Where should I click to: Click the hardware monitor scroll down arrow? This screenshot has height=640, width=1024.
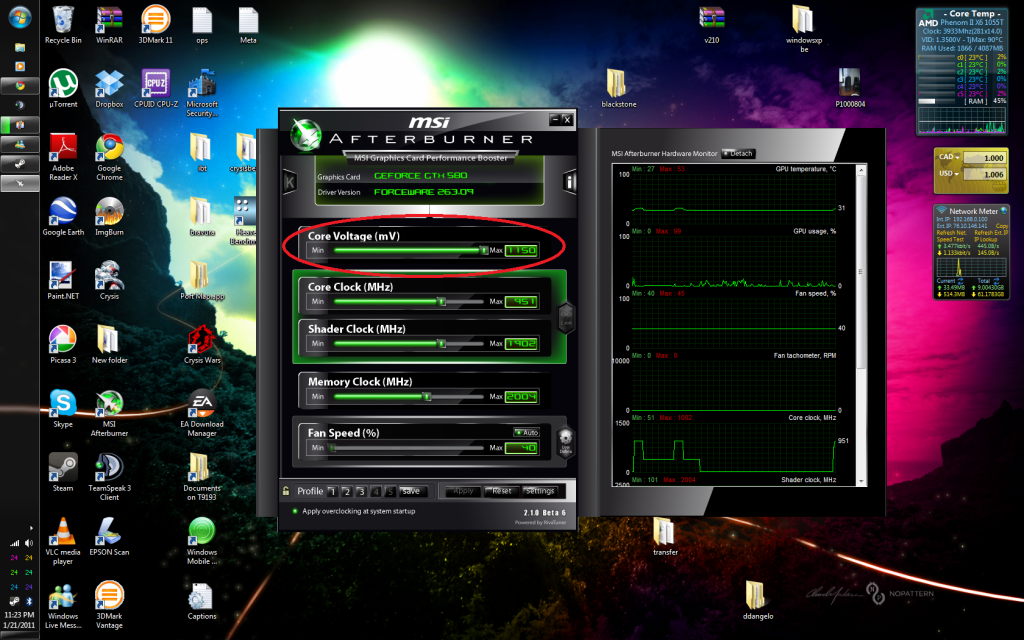[x=861, y=481]
